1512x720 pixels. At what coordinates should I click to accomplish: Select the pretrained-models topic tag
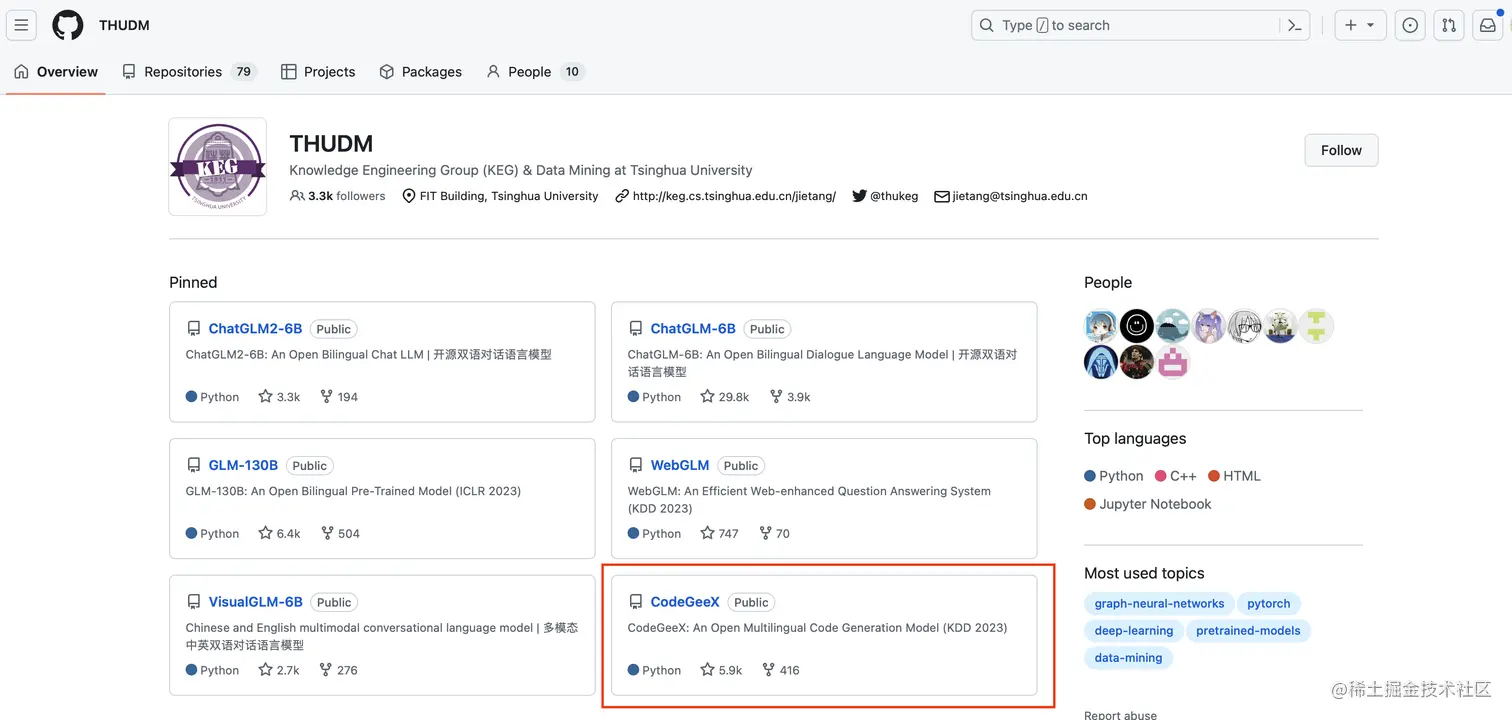click(x=1248, y=631)
